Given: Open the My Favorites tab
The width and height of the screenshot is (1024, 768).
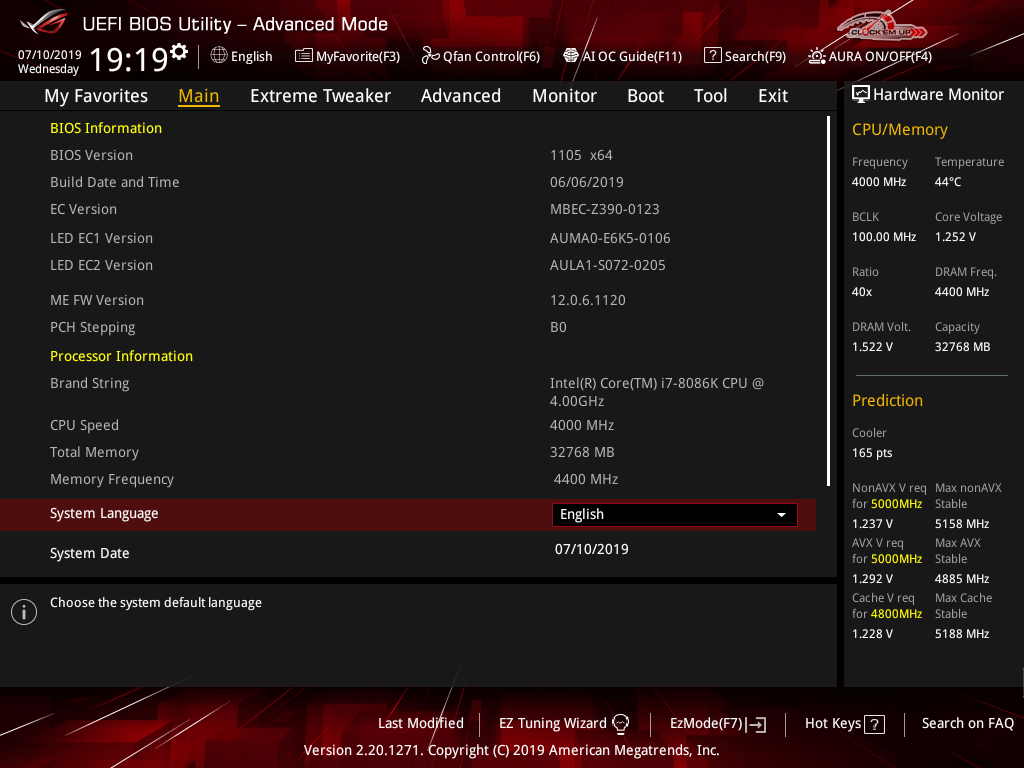Looking at the screenshot, I should pos(96,96).
